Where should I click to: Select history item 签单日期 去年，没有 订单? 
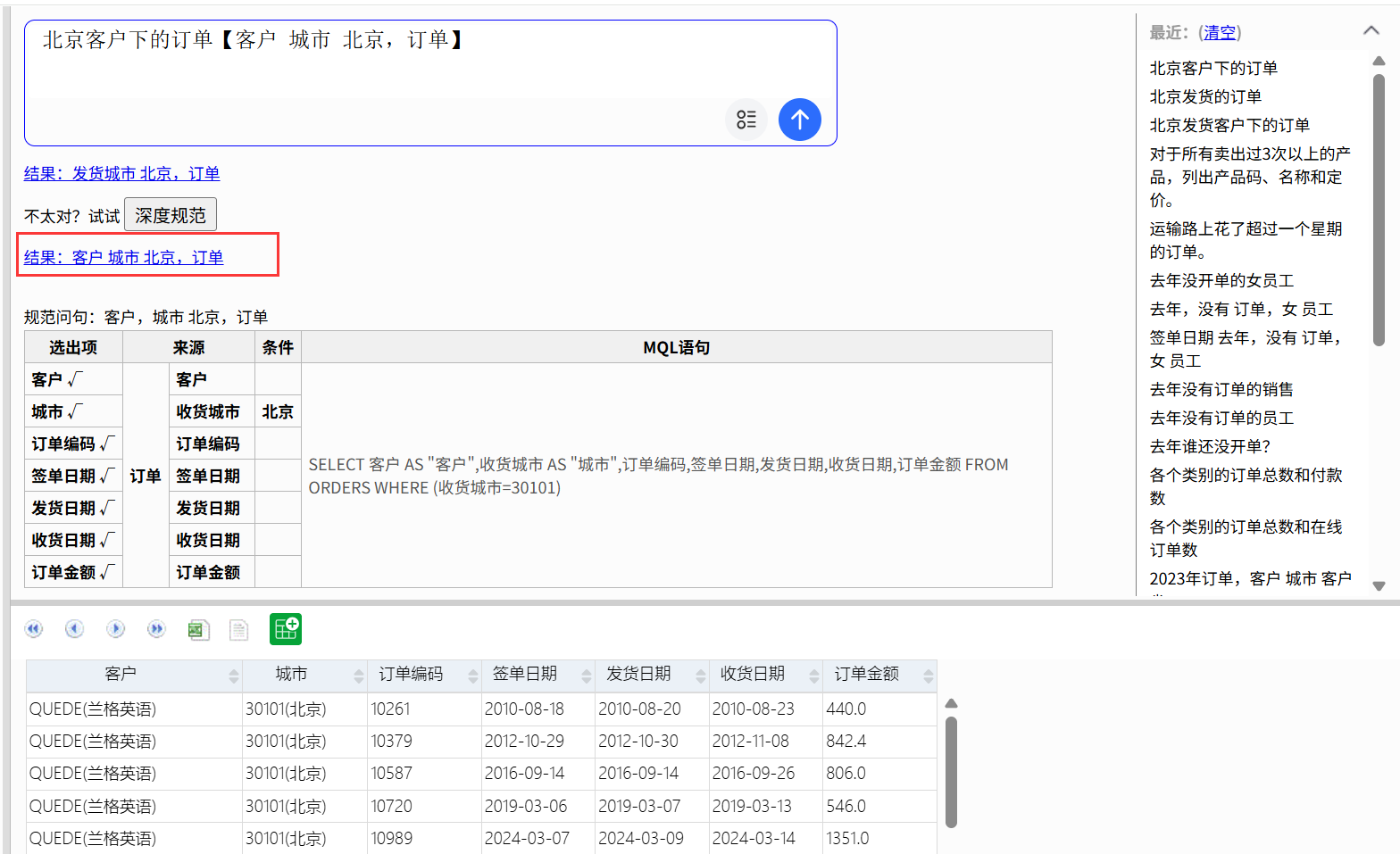[x=1246, y=349]
